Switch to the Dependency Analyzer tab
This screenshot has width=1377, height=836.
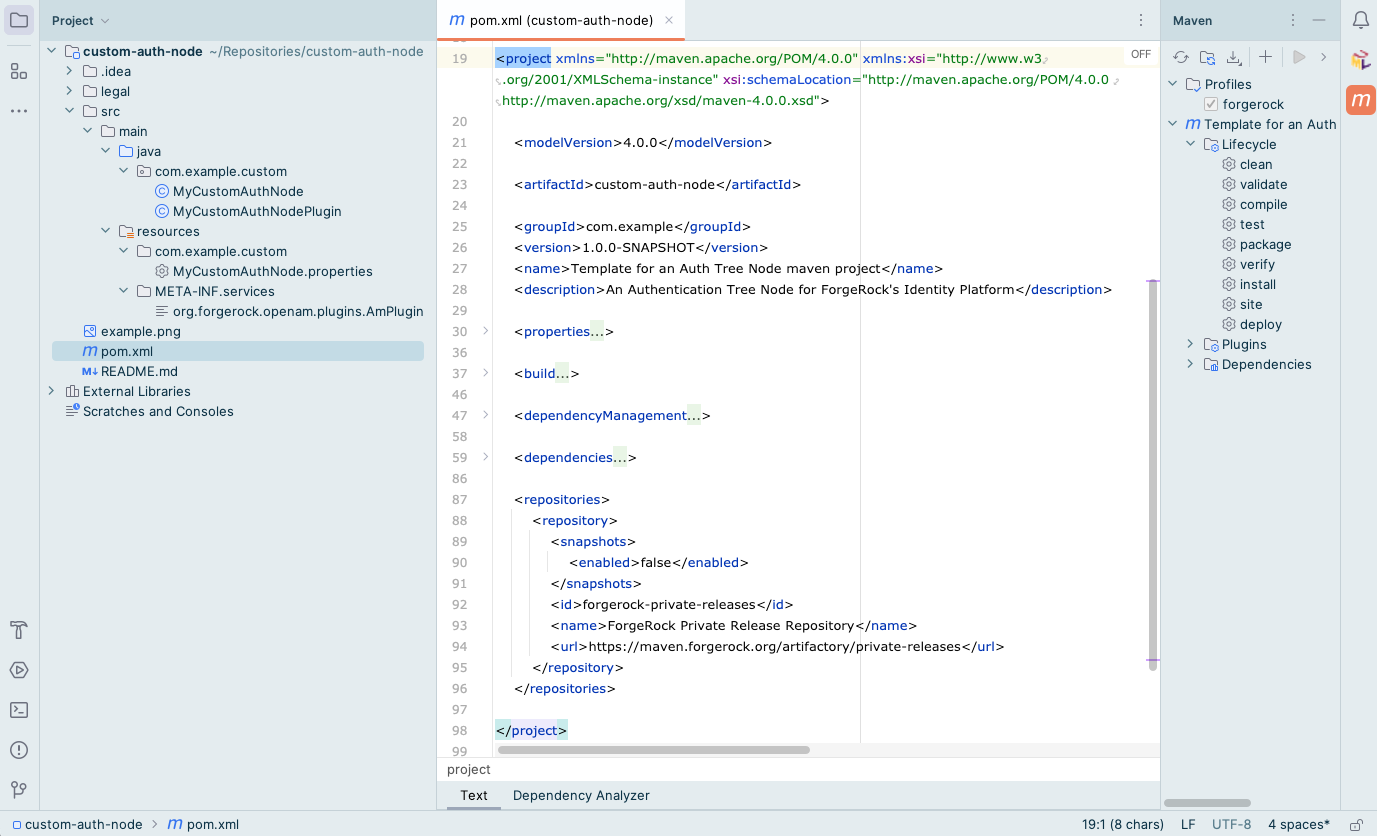coord(581,795)
